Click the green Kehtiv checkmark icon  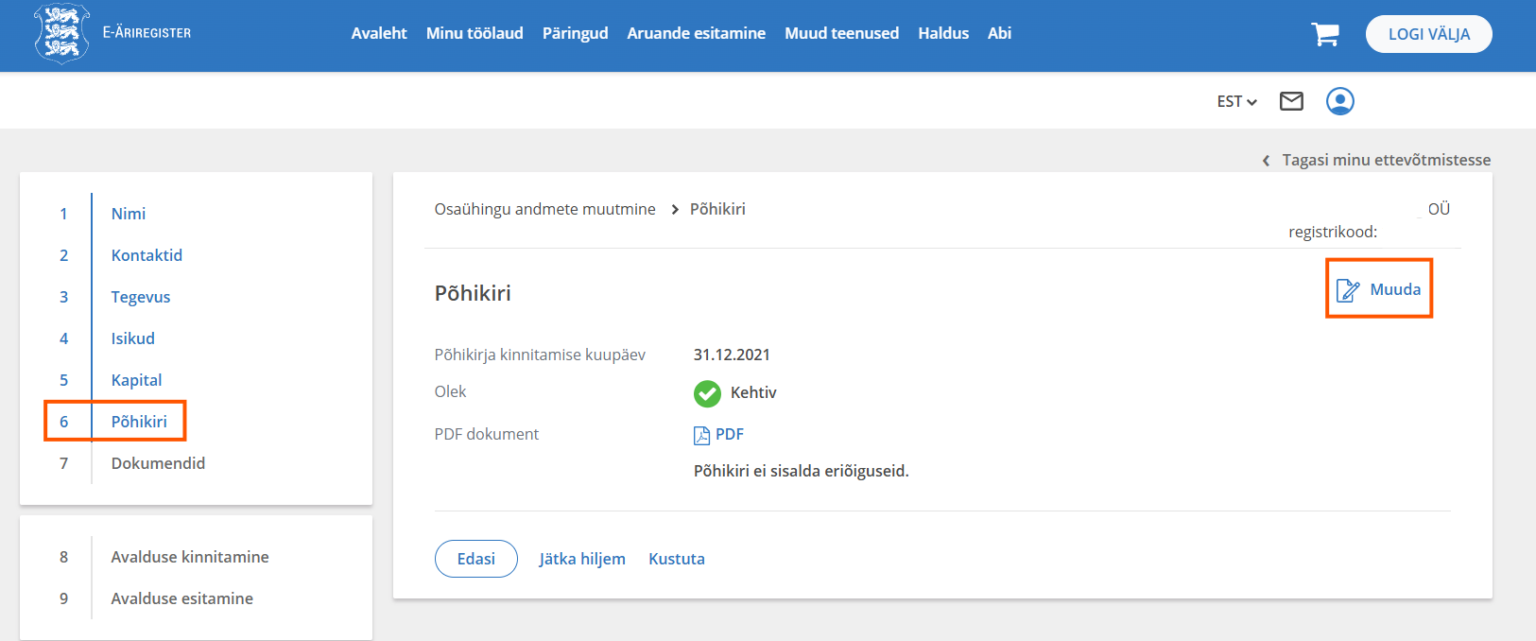(x=707, y=393)
